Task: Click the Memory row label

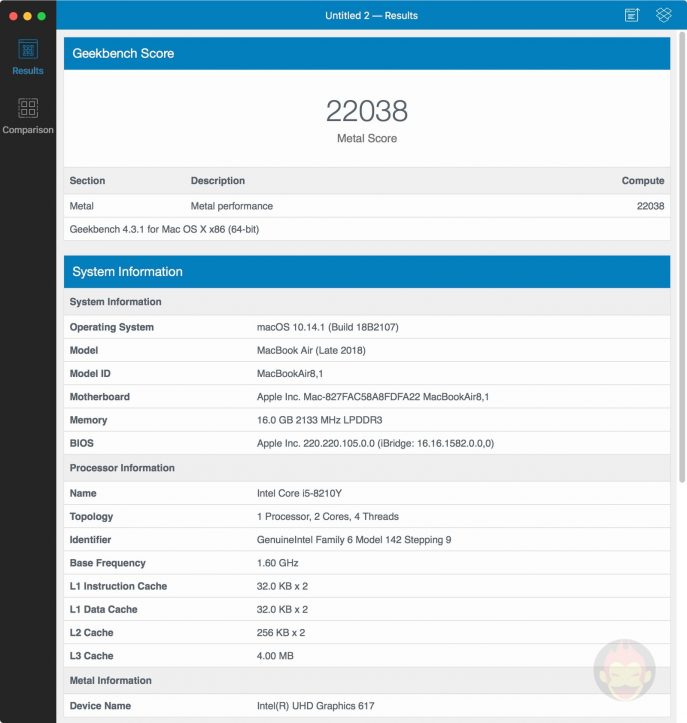Action: pos(88,420)
